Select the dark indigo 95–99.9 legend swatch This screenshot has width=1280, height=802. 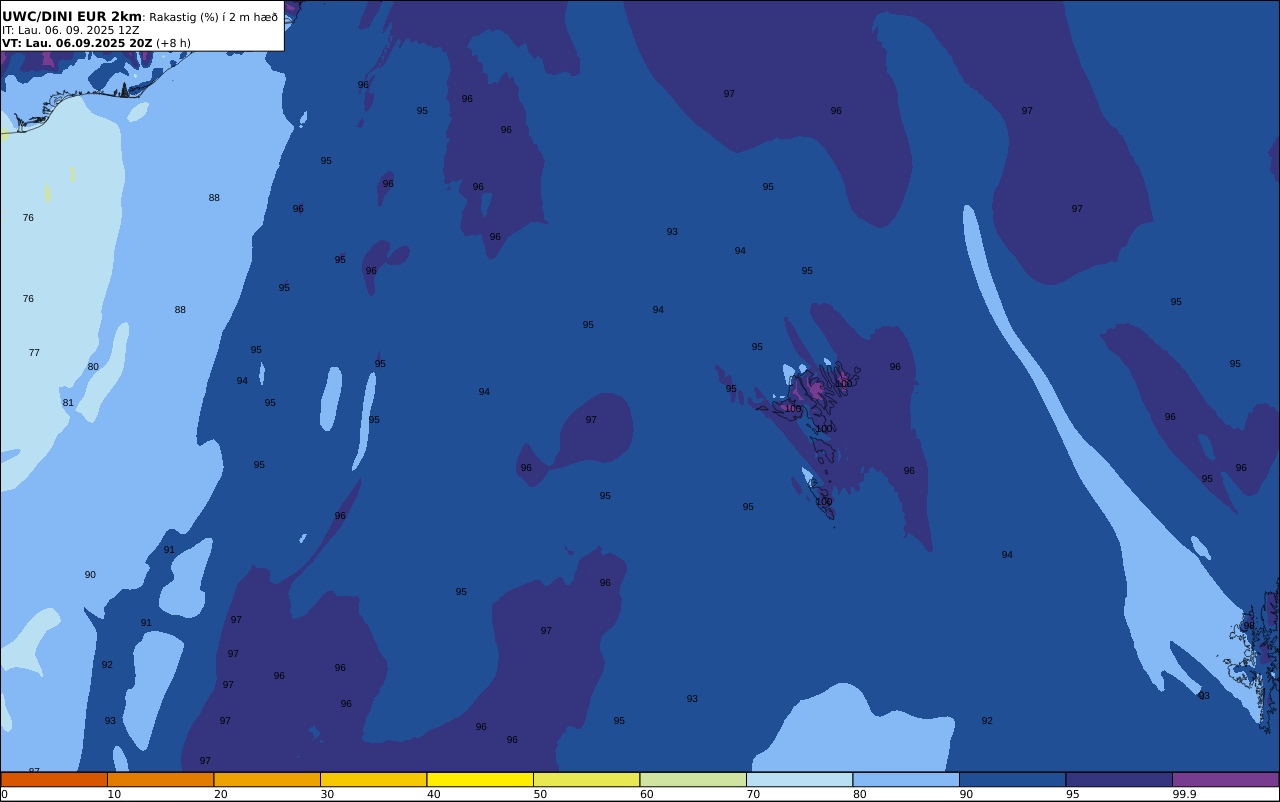1119,779
